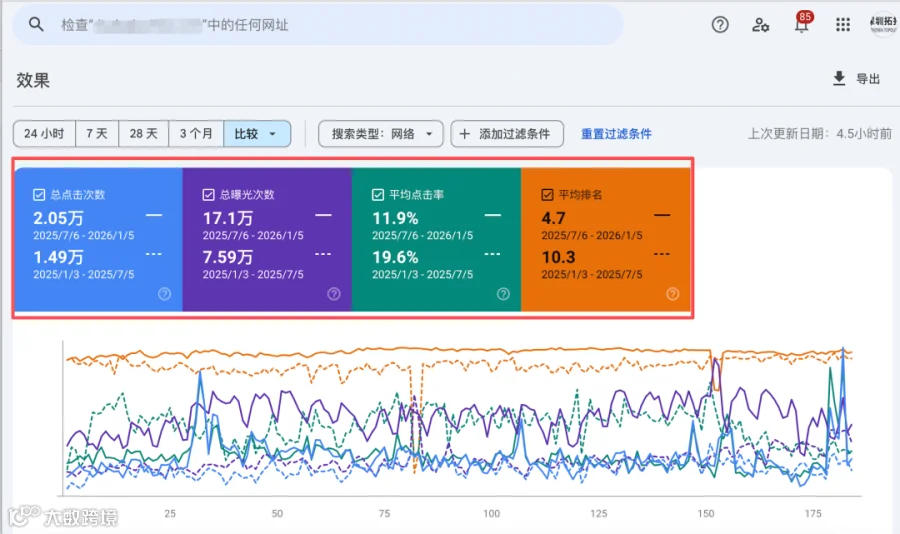Image resolution: width=900 pixels, height=534 pixels.
Task: Click help icon in average position card
Action: coord(673,294)
